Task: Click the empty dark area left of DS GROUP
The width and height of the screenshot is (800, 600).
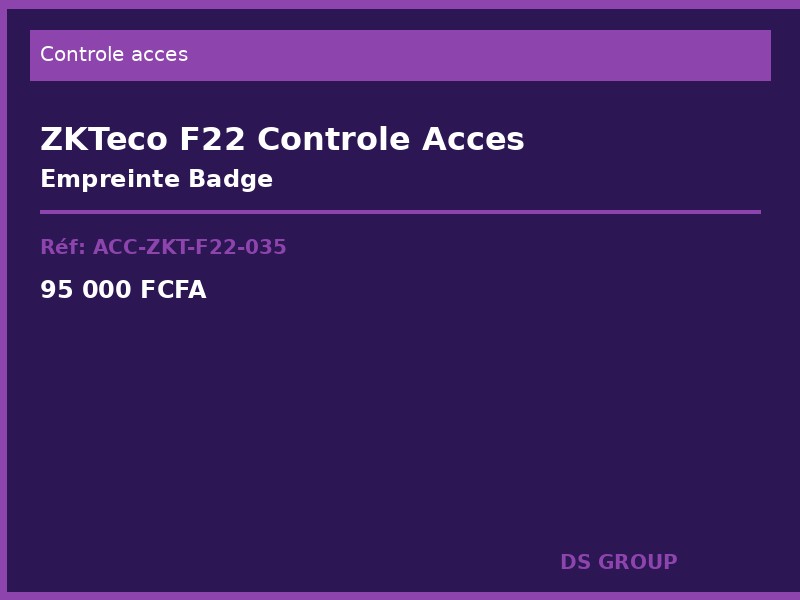Action: coord(300,563)
